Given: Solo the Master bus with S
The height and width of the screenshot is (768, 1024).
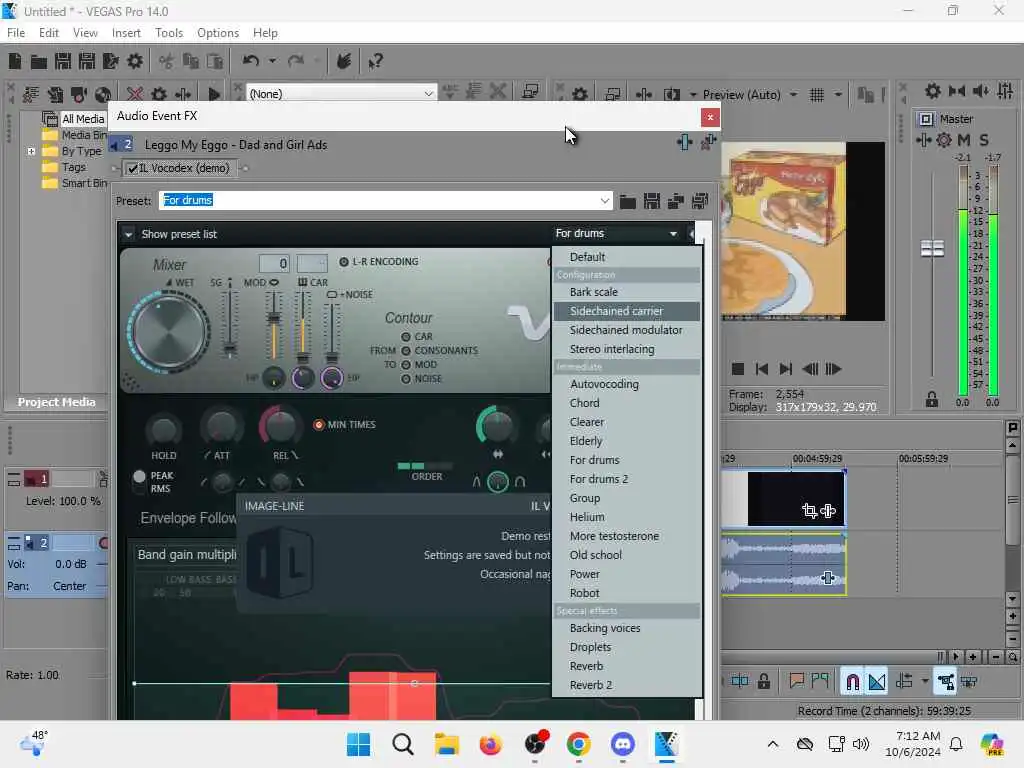Looking at the screenshot, I should click(x=984, y=140).
